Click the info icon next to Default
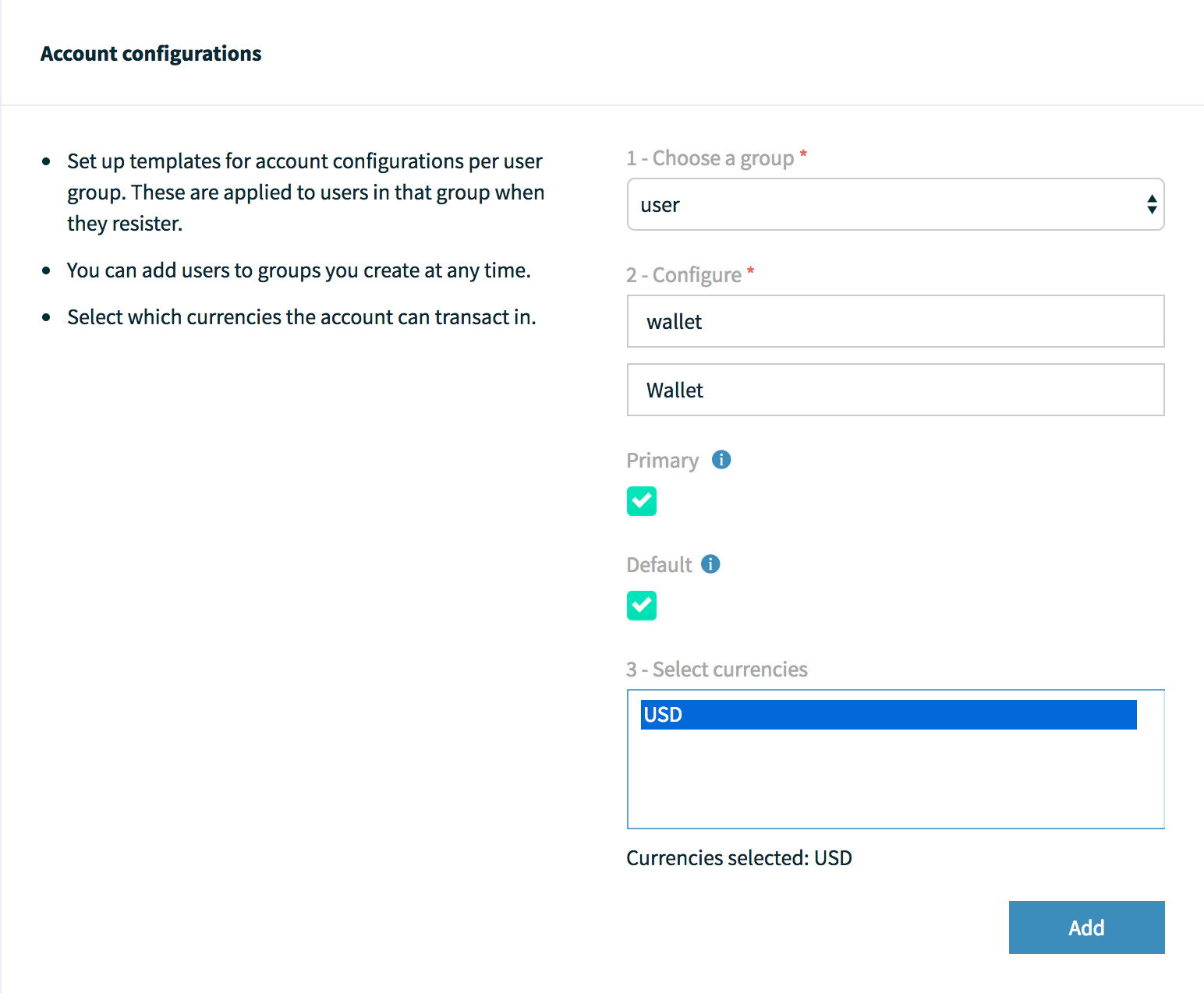 [x=710, y=564]
